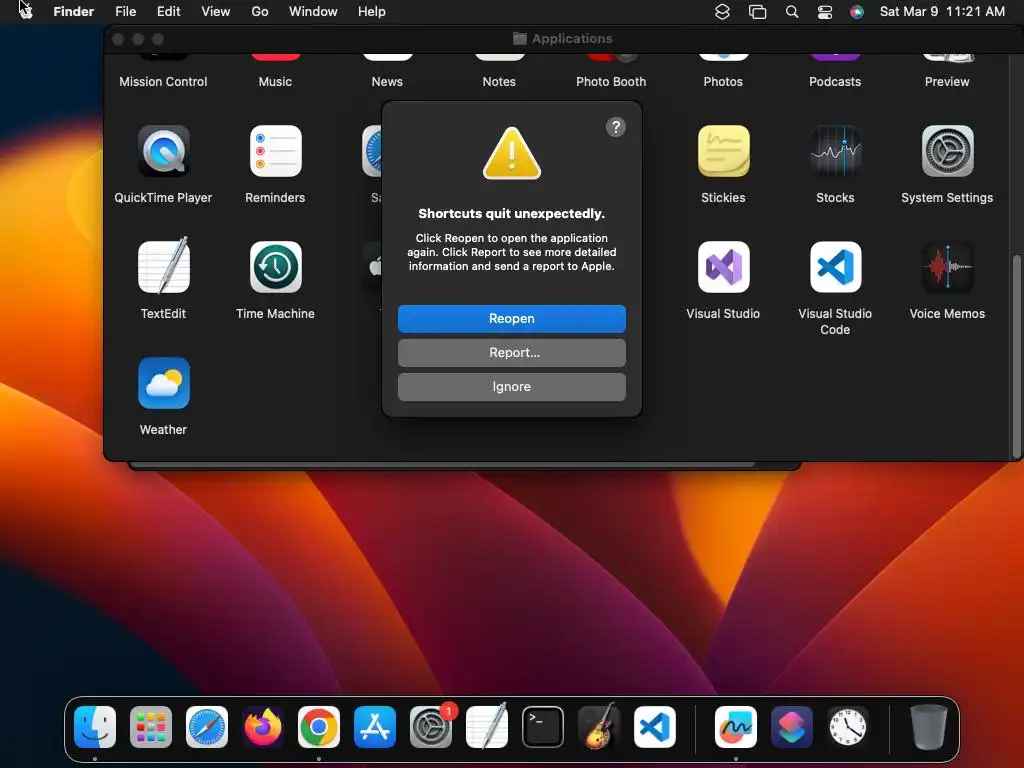Launch Visual Studio (purple icon)
Viewport: 1024px width, 768px height.
click(x=723, y=267)
